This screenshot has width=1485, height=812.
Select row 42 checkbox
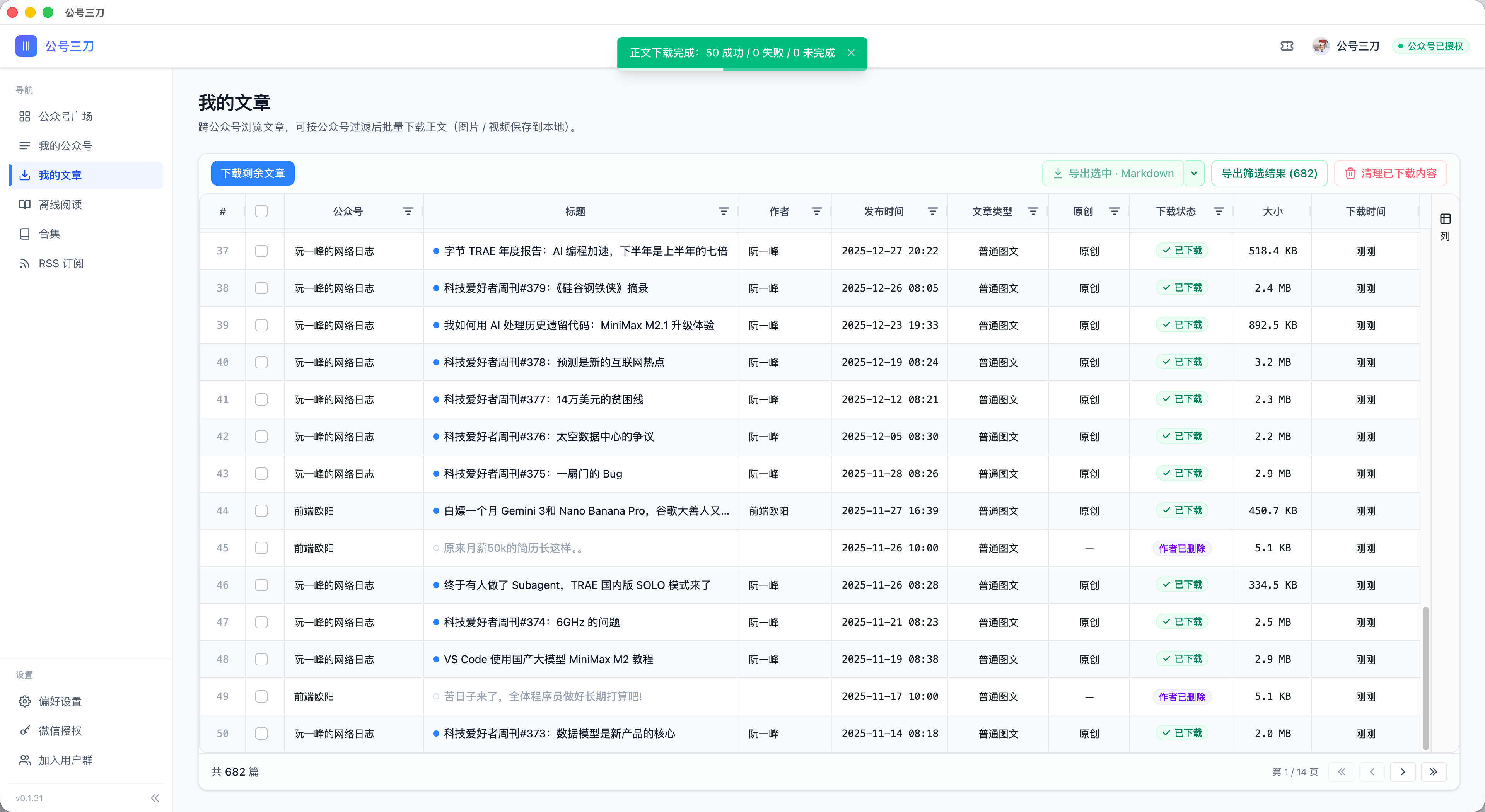click(x=261, y=436)
